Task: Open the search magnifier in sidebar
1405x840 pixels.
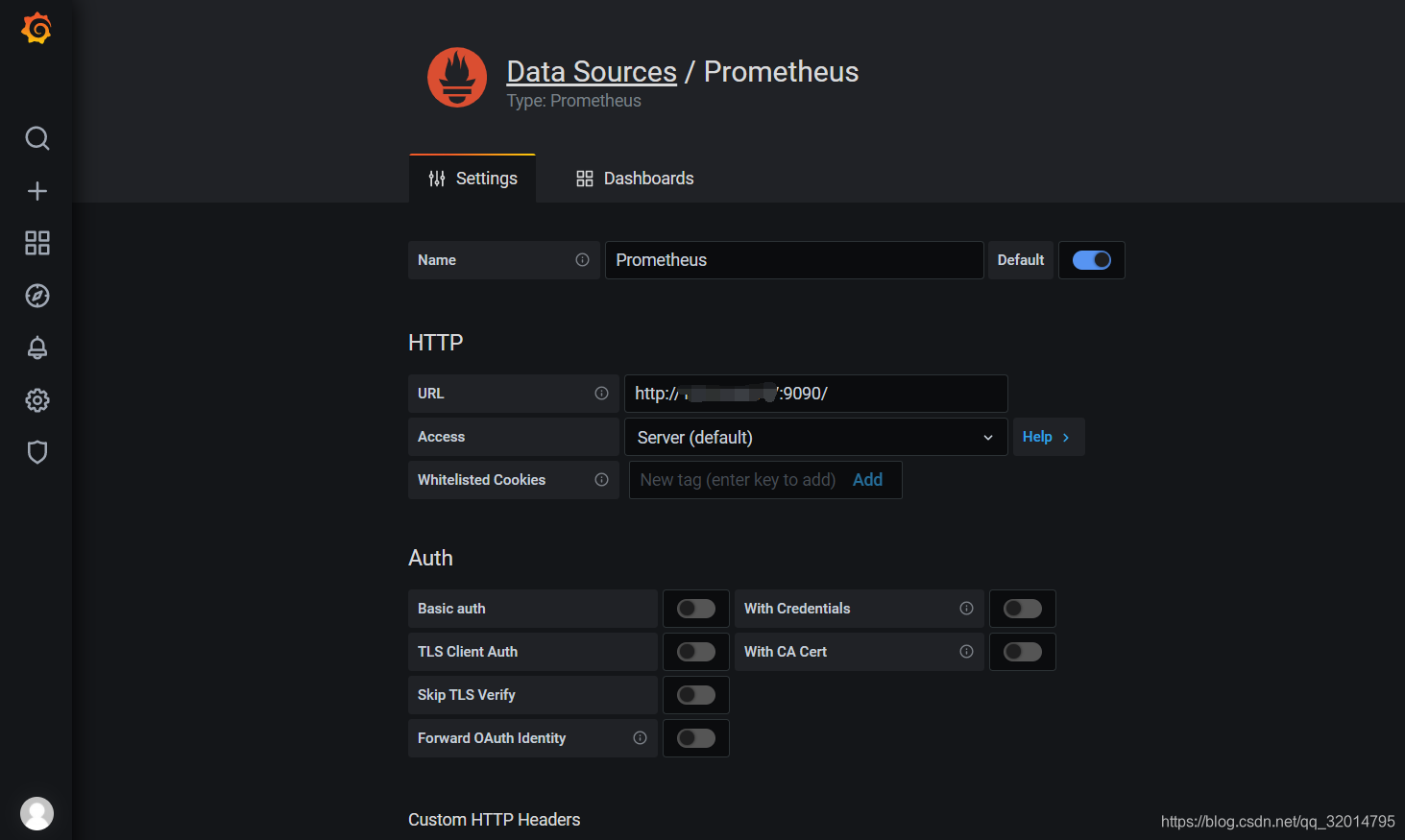Action: (37, 138)
